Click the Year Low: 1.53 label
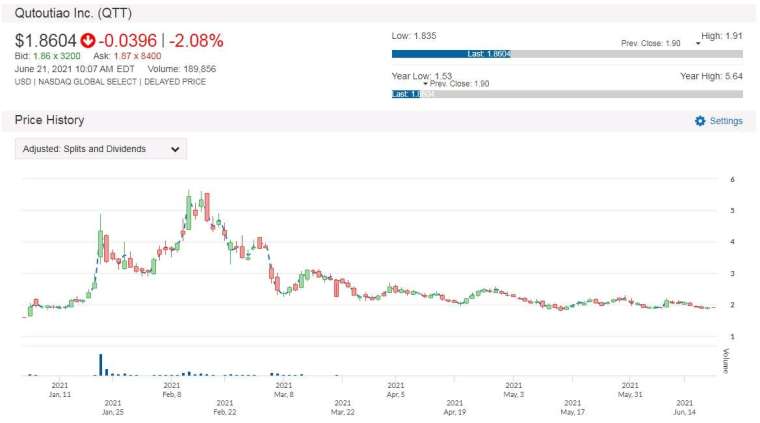The image size is (760, 423). point(422,76)
